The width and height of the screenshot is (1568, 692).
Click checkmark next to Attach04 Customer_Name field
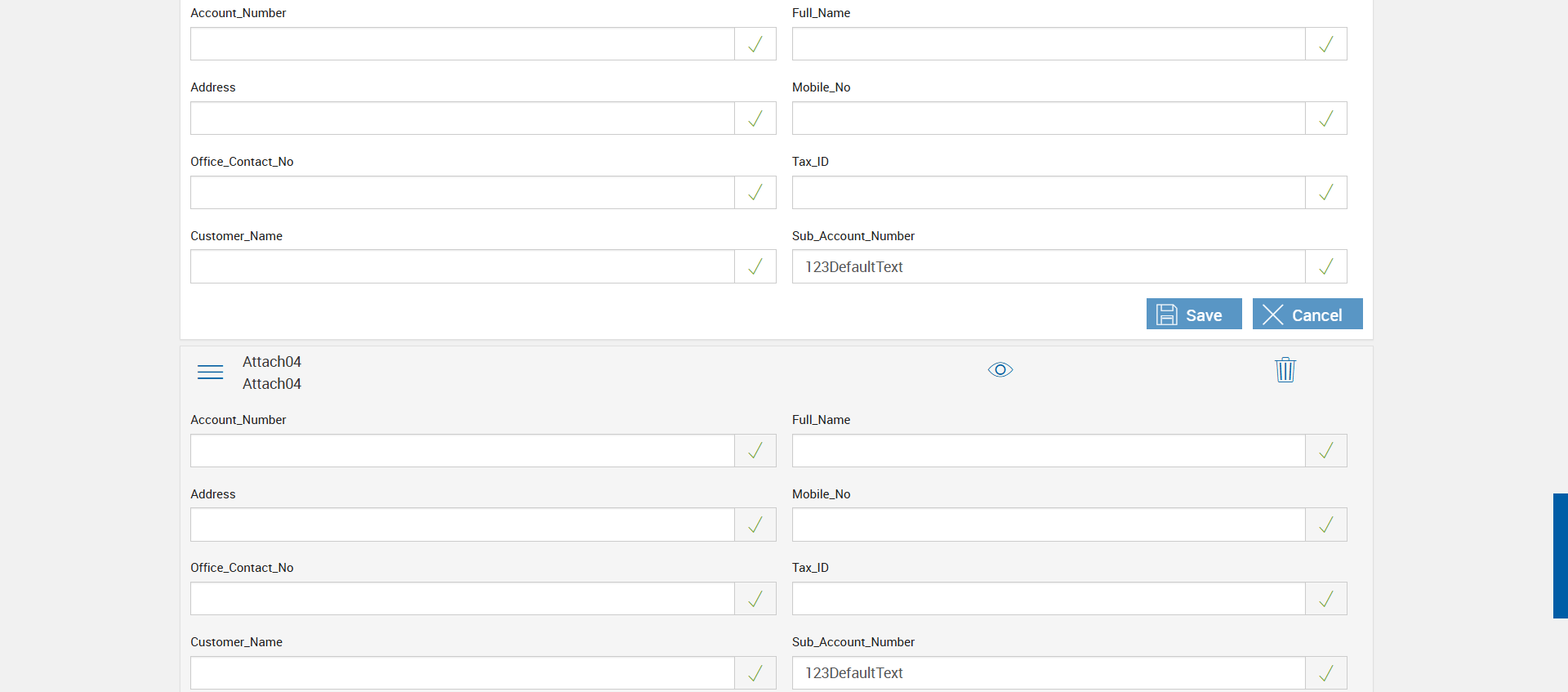click(755, 673)
